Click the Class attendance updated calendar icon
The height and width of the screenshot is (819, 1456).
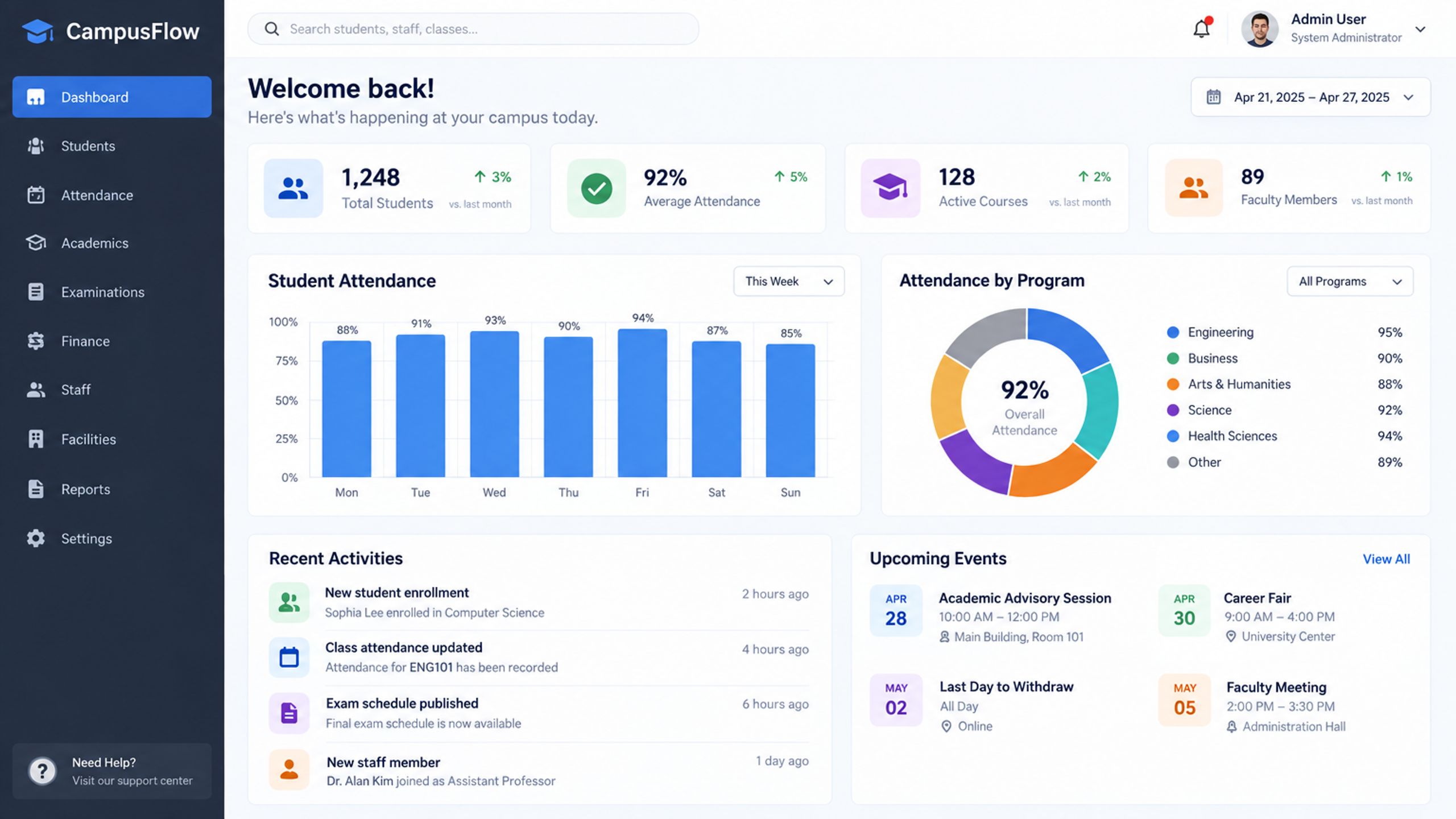tap(289, 657)
